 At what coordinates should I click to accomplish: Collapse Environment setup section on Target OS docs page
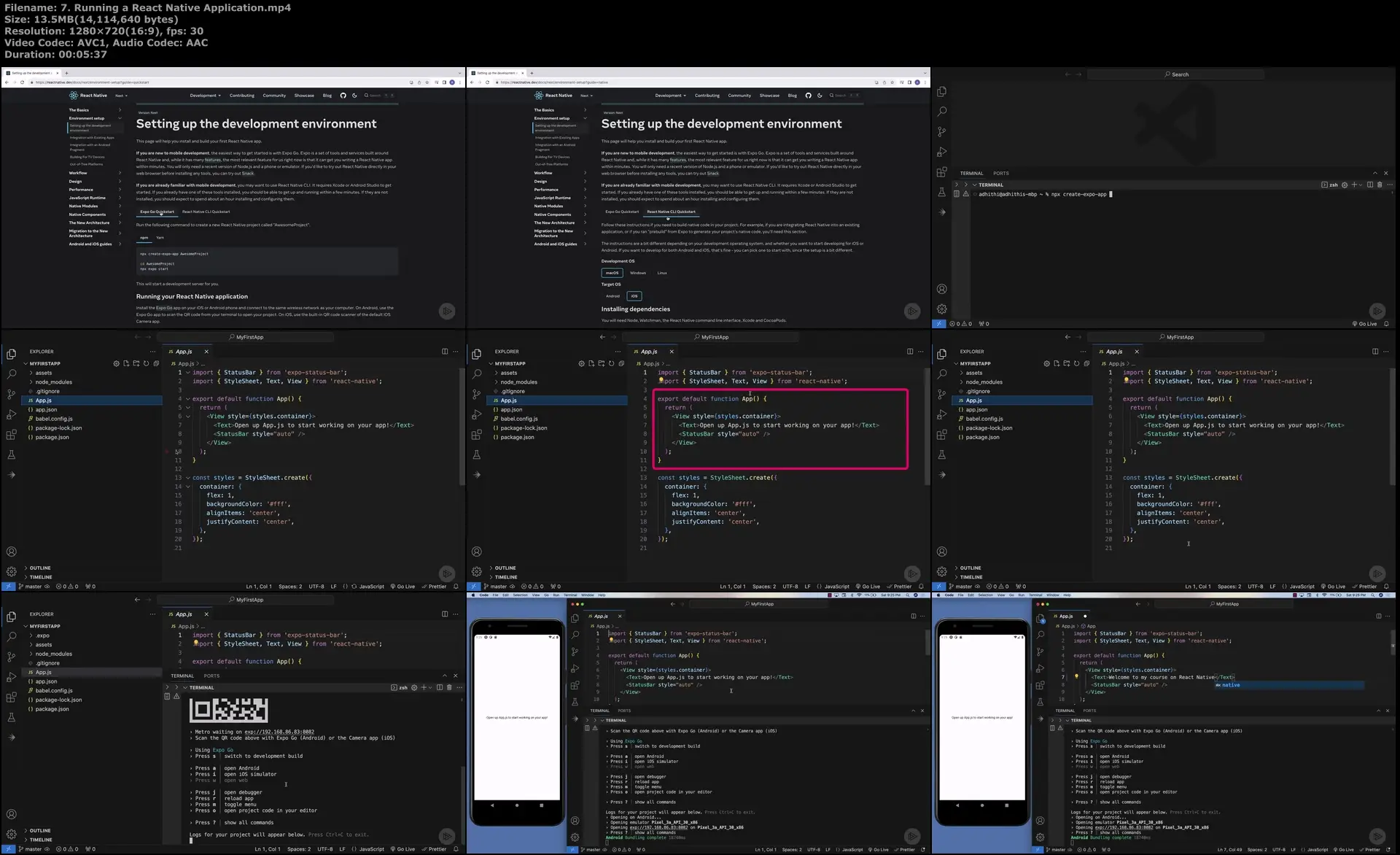pyautogui.click(x=560, y=118)
